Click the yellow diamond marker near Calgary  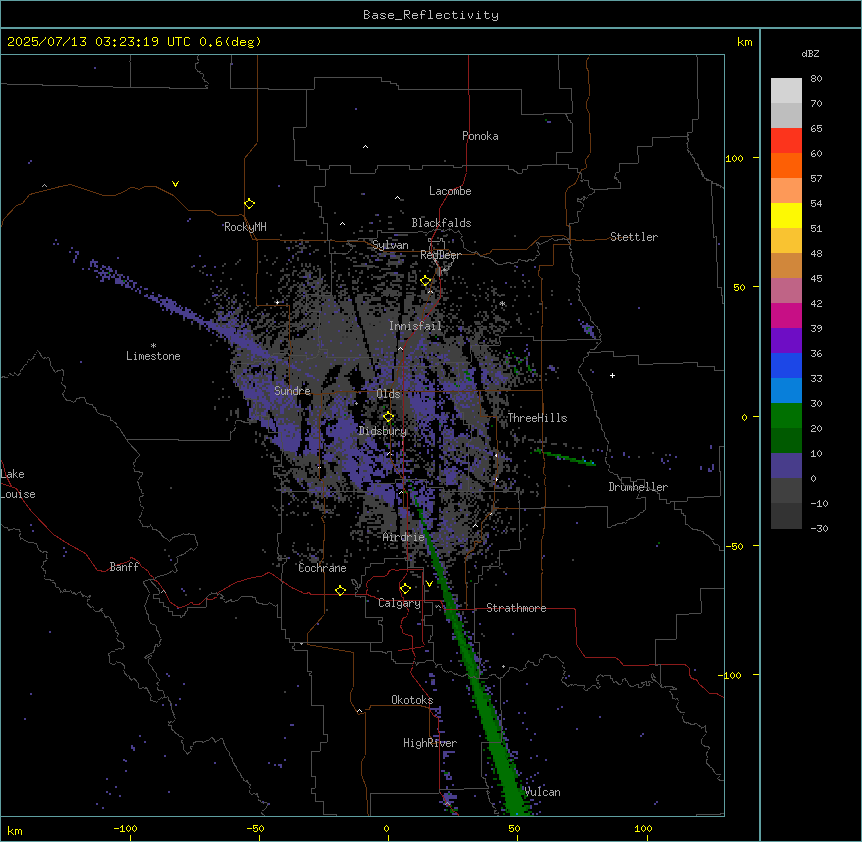(405, 589)
